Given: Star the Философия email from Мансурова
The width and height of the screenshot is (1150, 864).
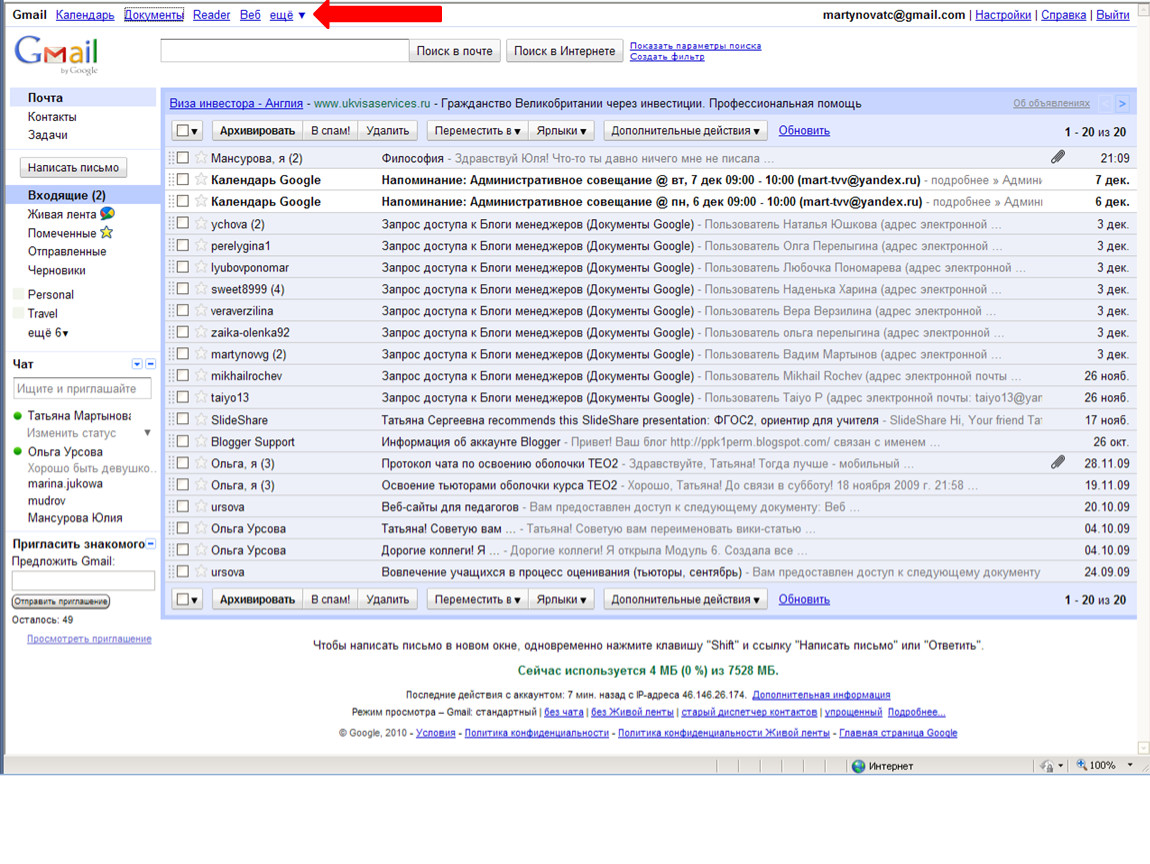Looking at the screenshot, I should pyautogui.click(x=201, y=158).
